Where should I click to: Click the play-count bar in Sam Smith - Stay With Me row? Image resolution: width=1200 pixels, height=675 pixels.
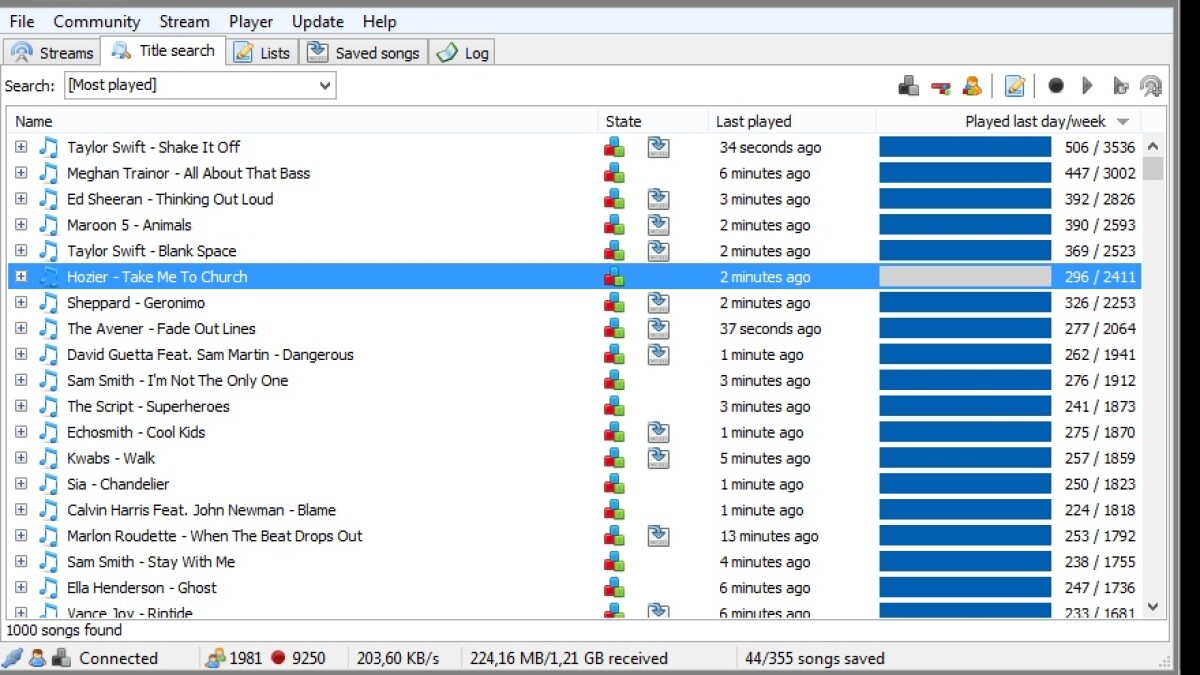(965, 562)
